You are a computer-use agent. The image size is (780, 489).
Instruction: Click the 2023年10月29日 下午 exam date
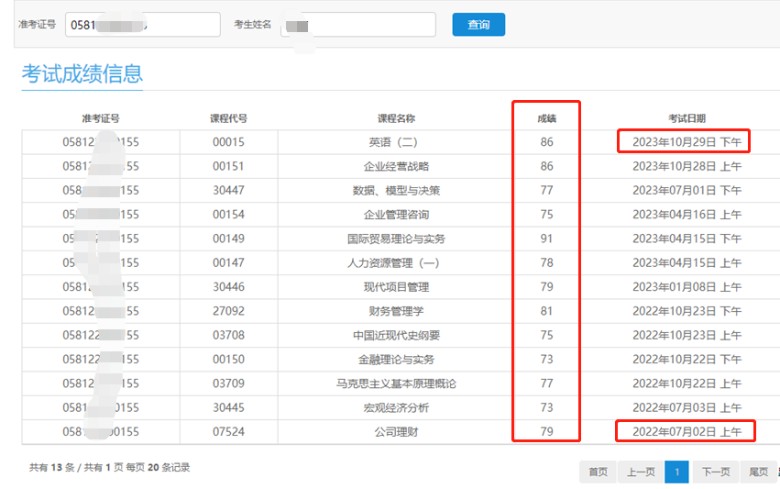pyautogui.click(x=686, y=142)
